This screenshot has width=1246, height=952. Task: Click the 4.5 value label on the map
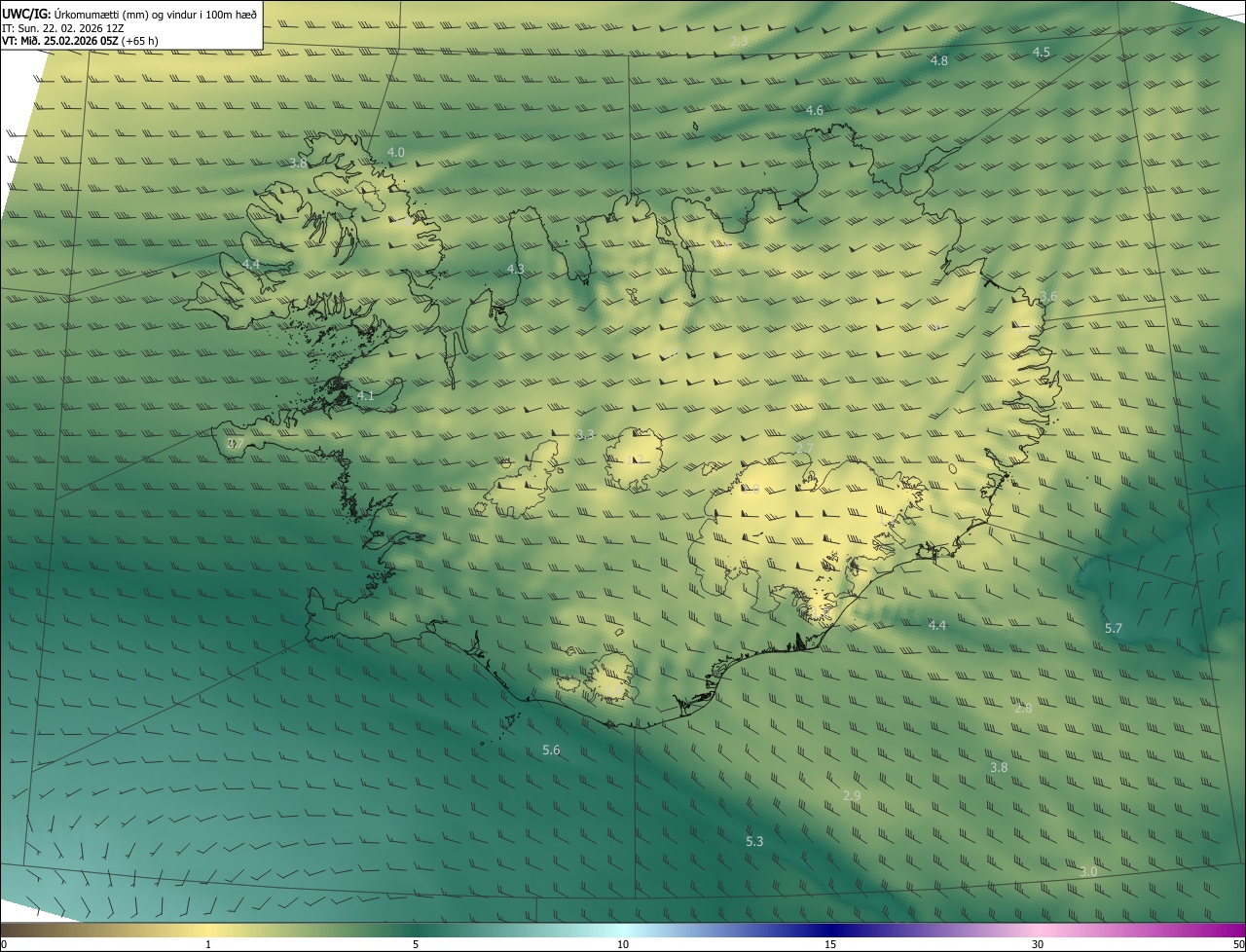(1042, 52)
